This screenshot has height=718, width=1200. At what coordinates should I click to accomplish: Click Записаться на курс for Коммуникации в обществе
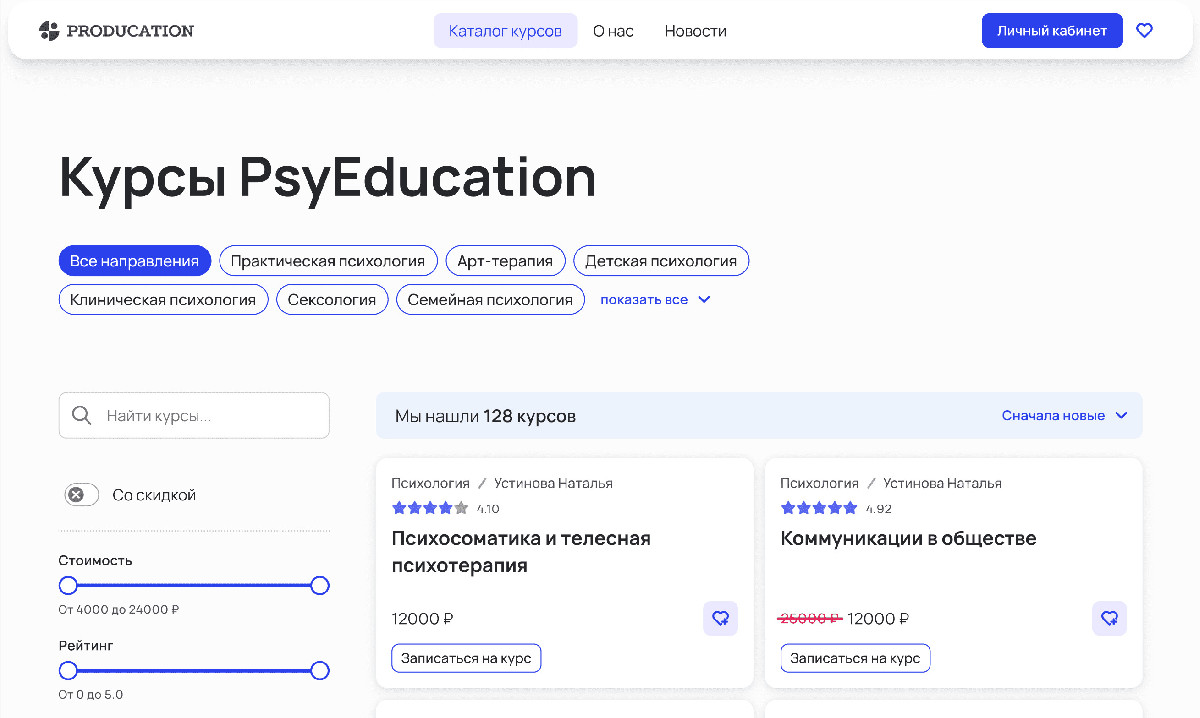point(855,658)
